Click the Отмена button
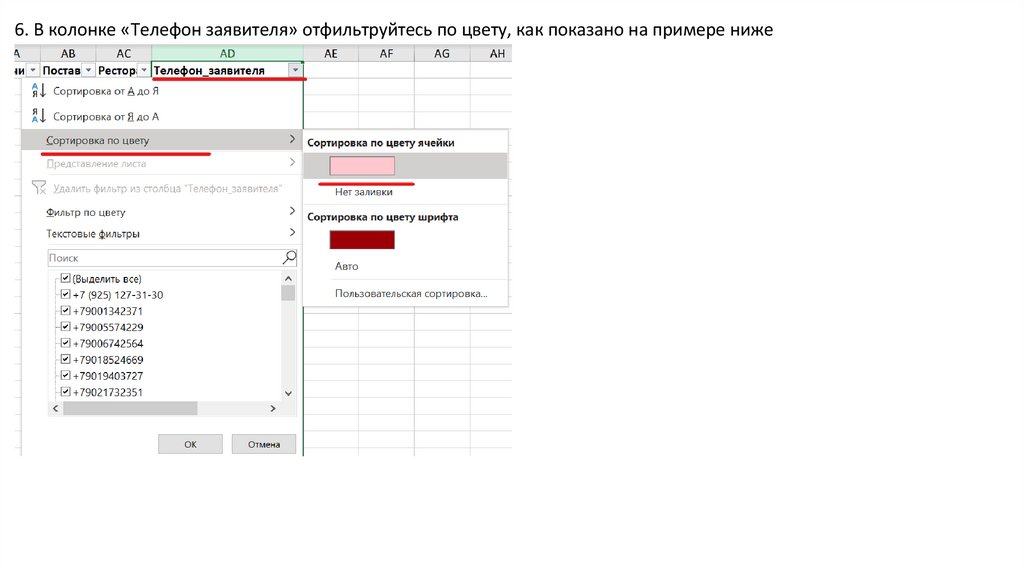This screenshot has width=1024, height=574. click(264, 444)
